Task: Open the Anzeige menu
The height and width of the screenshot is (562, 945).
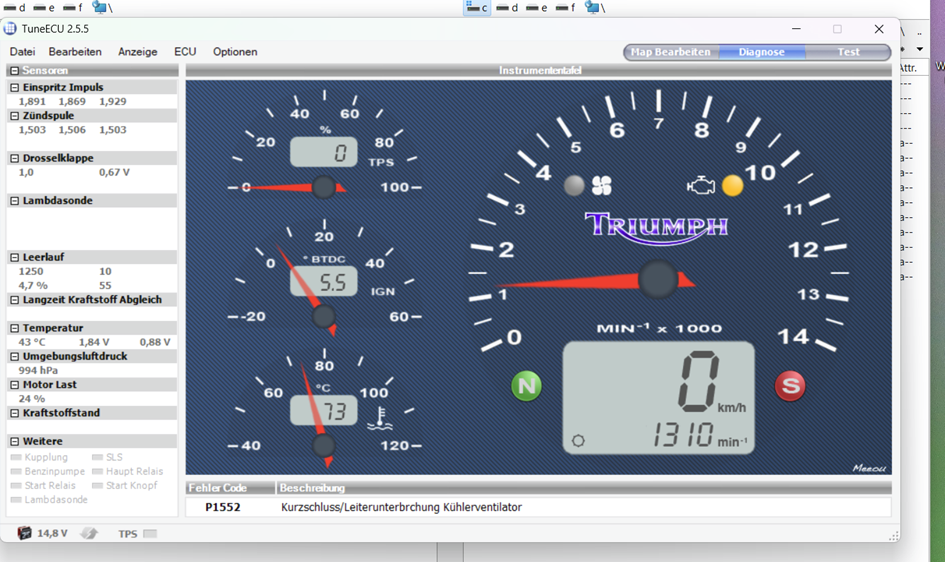Action: tap(137, 52)
